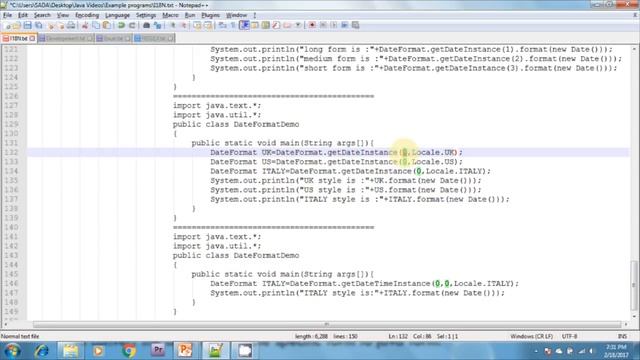Viewport: 640px width, 360px height.
Task: Toggle INS mode in status bar
Action: click(622, 336)
